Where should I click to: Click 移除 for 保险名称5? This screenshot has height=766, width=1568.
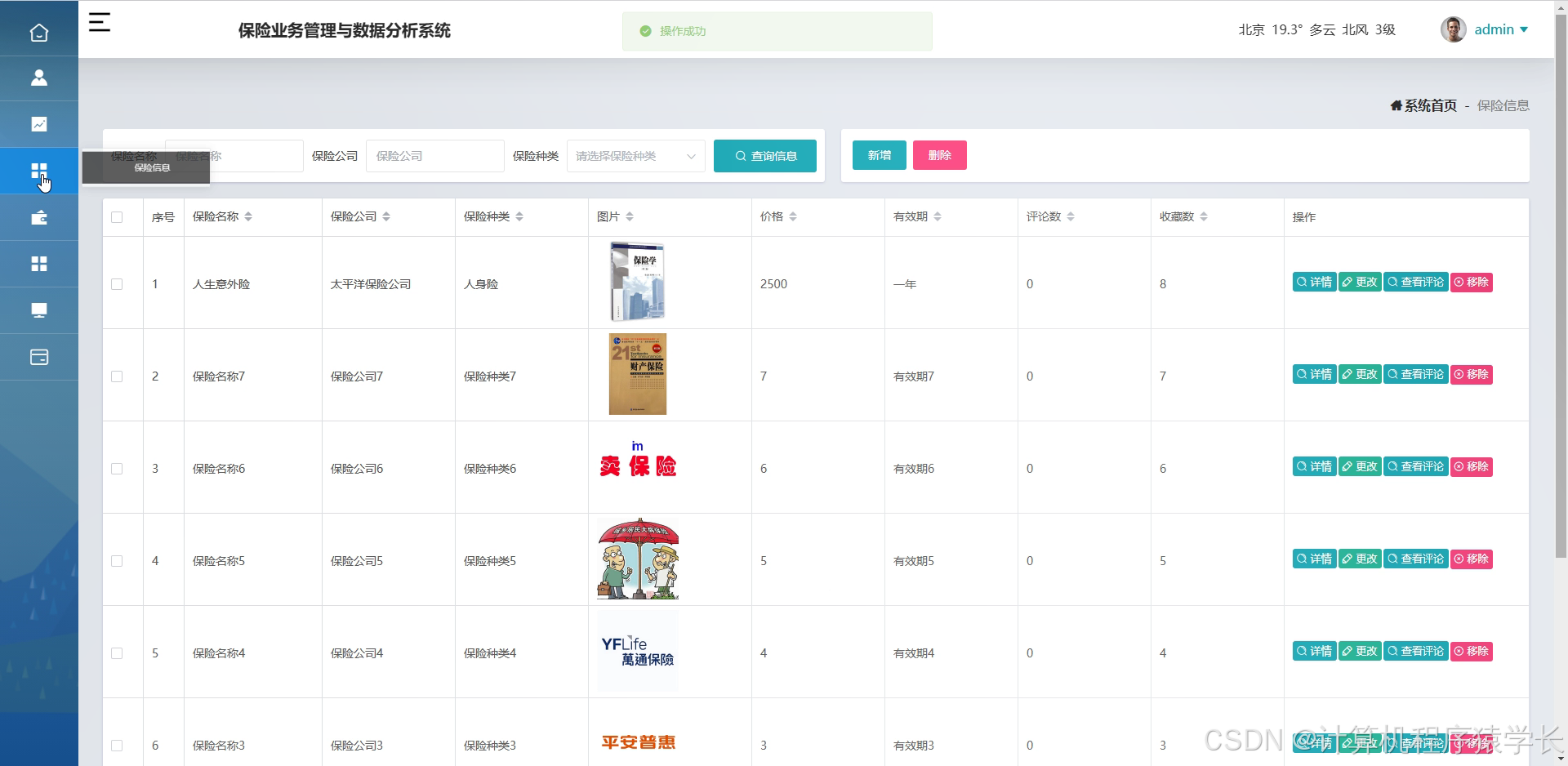coord(1472,559)
